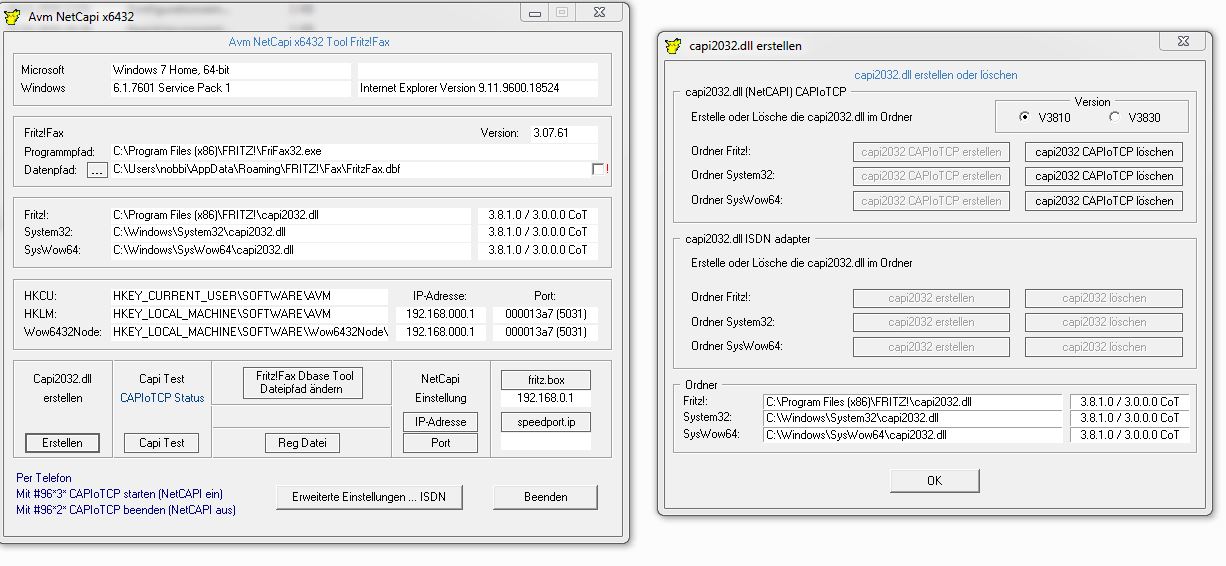Click the Wow6432Node registry path entry
This screenshot has height=566, width=1226.
click(x=249, y=332)
